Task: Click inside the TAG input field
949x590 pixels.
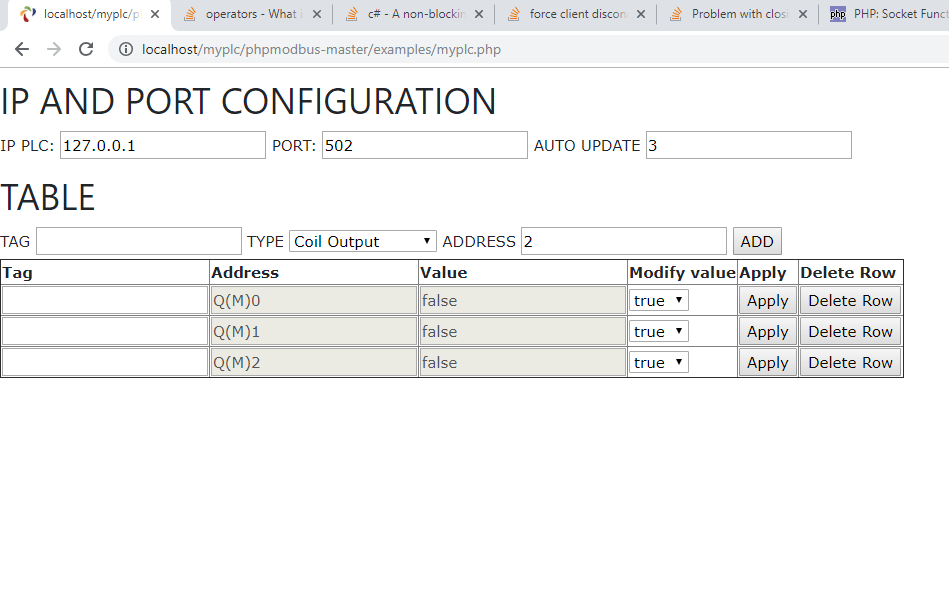Action: [x=138, y=241]
